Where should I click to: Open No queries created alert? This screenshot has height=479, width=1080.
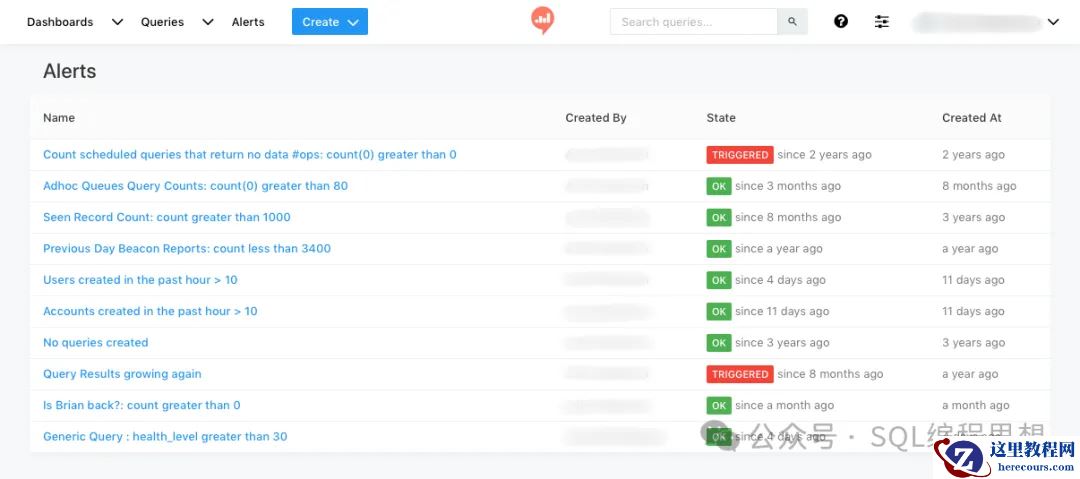96,343
